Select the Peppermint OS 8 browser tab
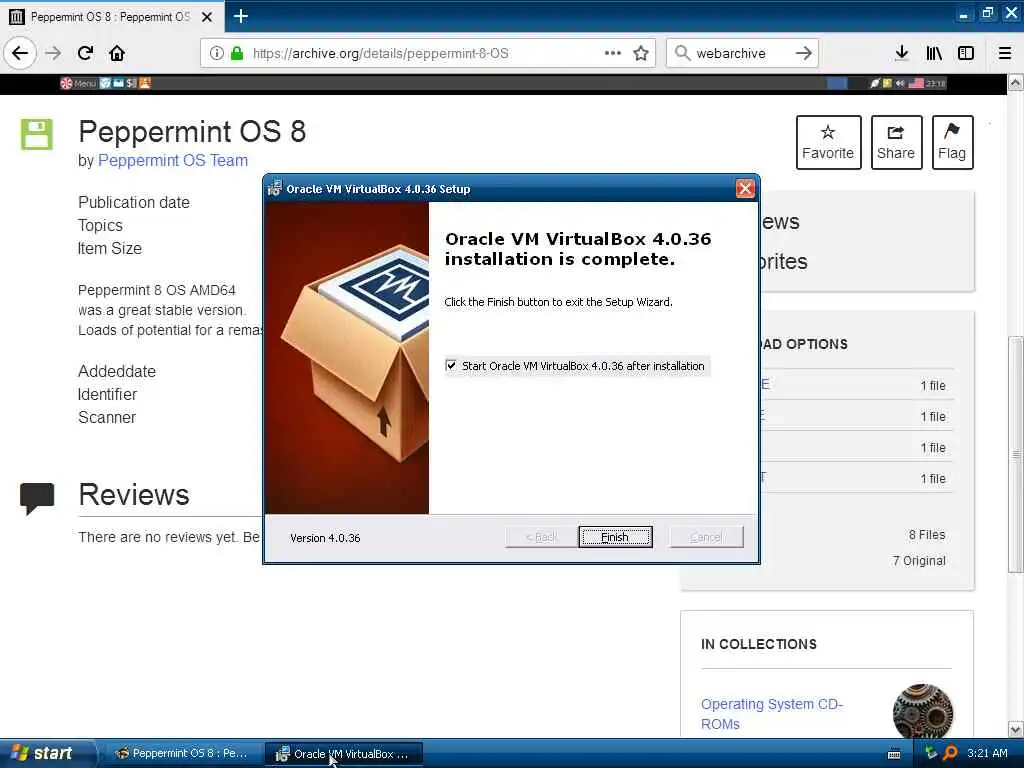The image size is (1024, 768). click(x=111, y=17)
